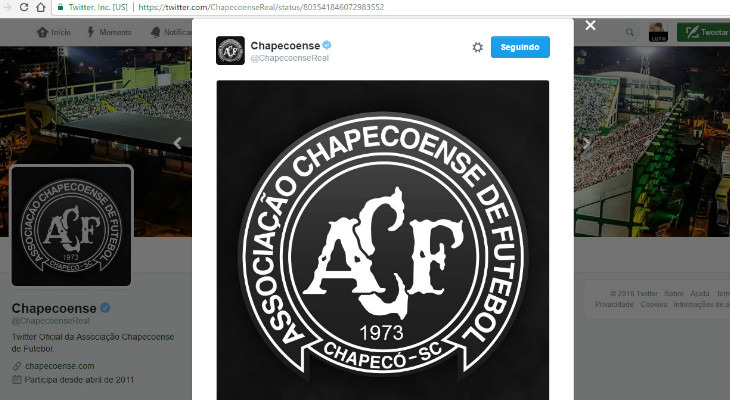Screen dimensions: 730x400
Task: Open the gear settings menu on tweet
Action: tap(477, 47)
